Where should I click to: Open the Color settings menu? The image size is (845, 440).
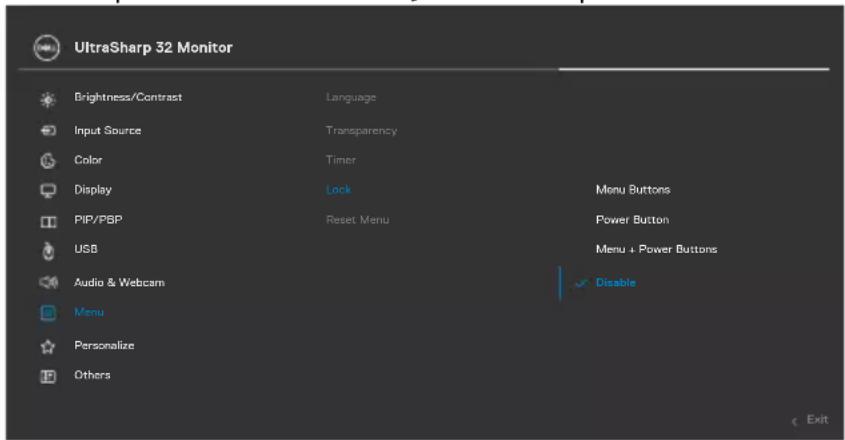point(88,160)
